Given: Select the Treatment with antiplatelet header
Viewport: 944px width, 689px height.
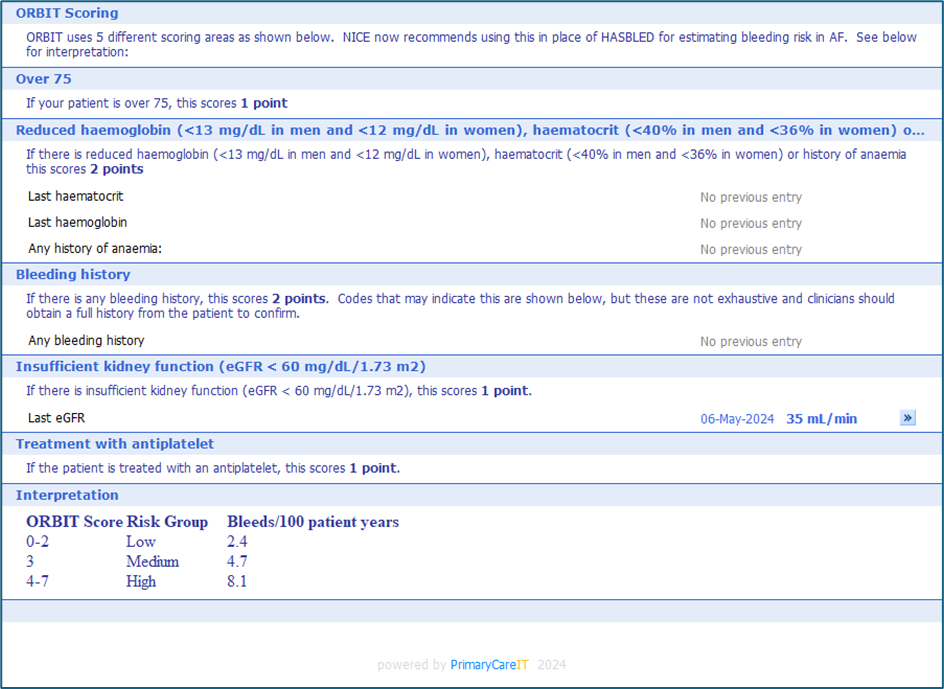Looking at the screenshot, I should (115, 443).
